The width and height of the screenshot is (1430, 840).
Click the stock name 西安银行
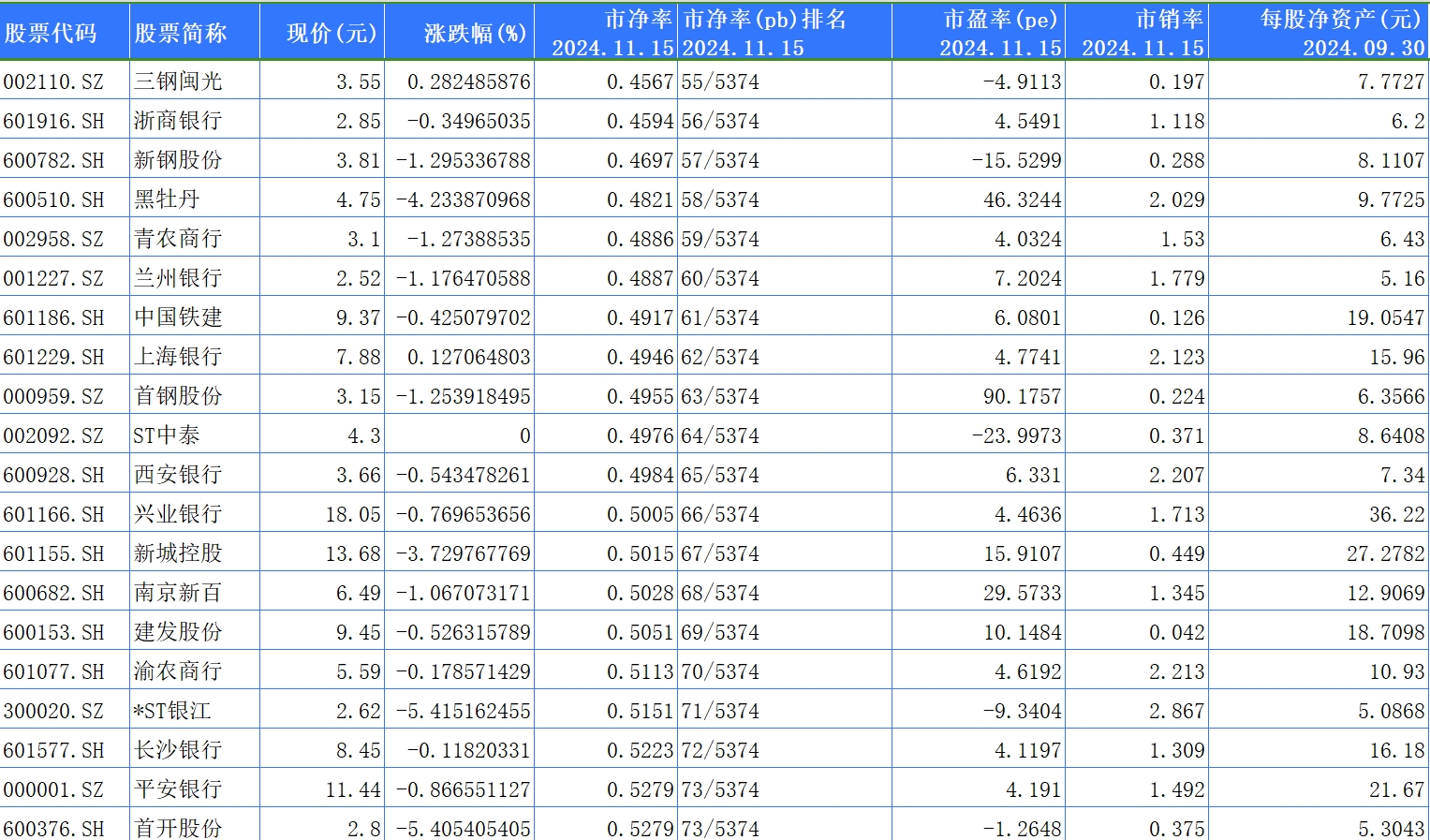(x=178, y=476)
